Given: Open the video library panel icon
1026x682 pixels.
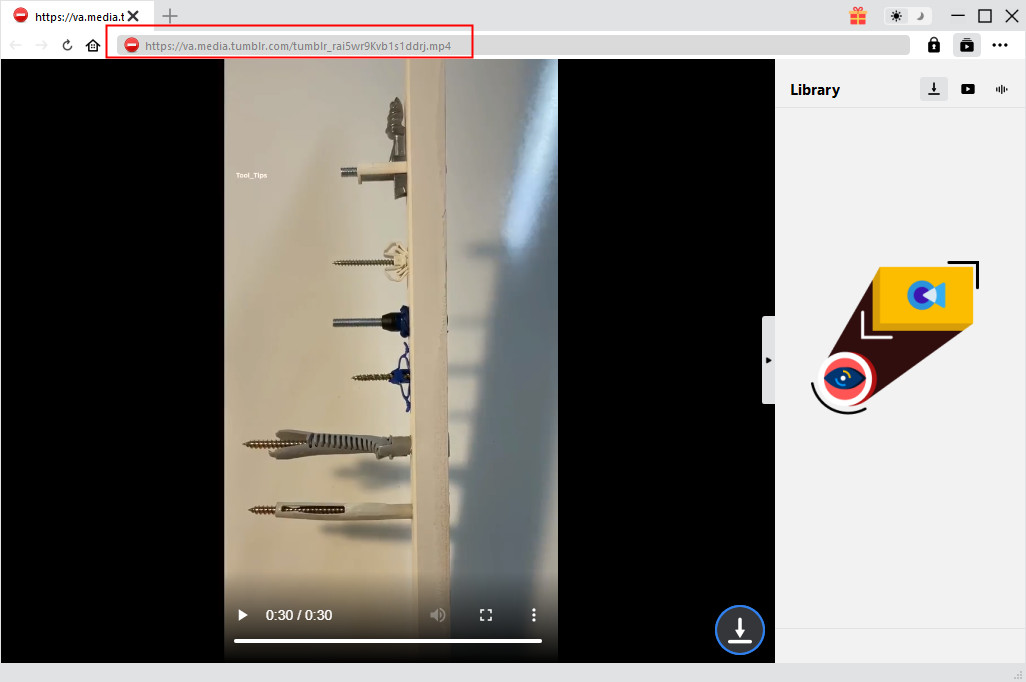Looking at the screenshot, I should [x=966, y=45].
